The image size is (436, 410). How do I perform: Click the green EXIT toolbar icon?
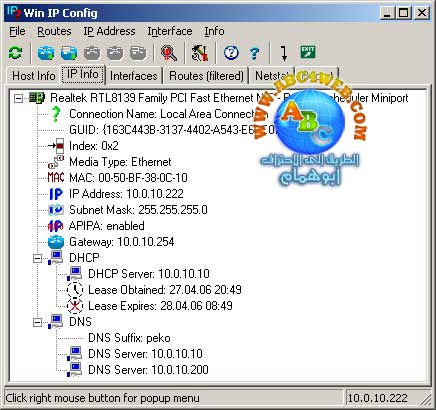click(x=308, y=52)
